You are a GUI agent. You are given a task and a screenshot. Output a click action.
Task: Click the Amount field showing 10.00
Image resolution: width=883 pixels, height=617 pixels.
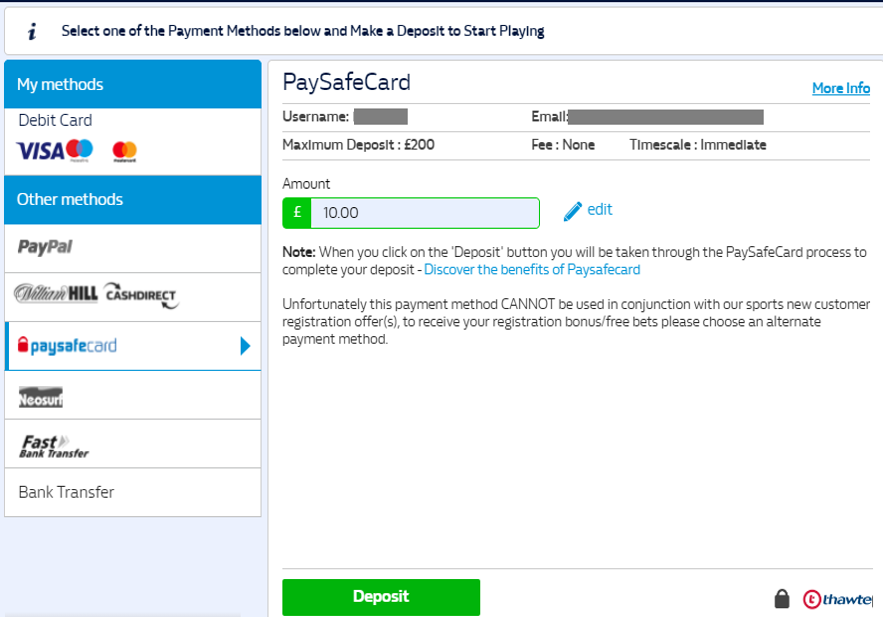[425, 213]
